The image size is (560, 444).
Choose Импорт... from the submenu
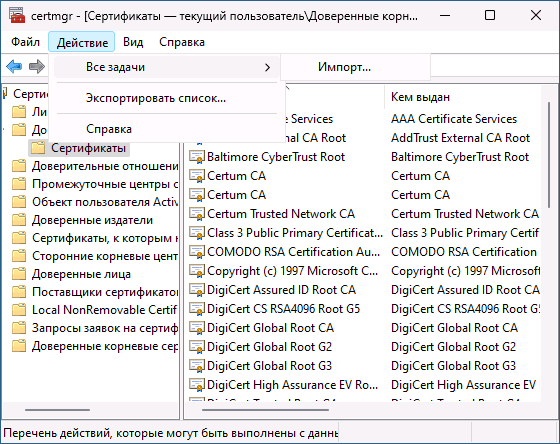point(356,67)
